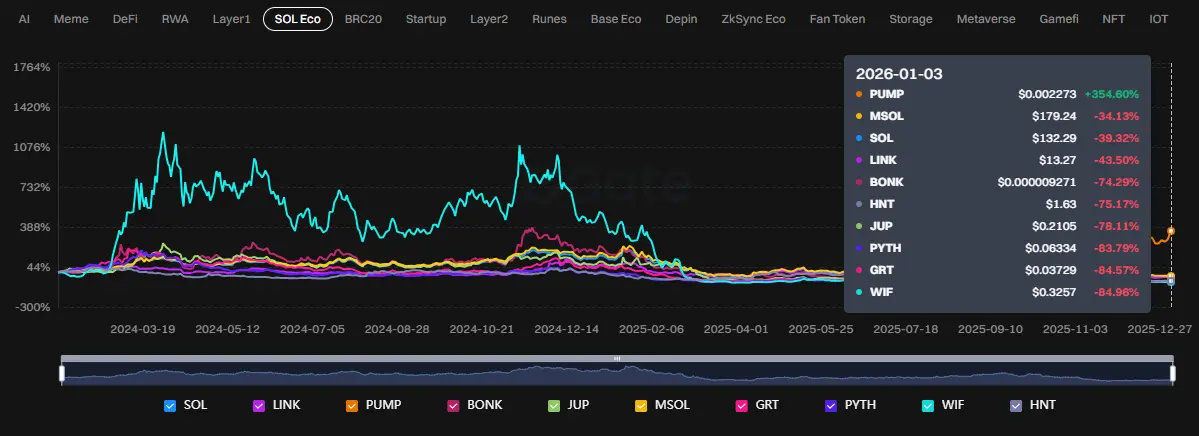Open the Runes tab
Screen dimensions: 1199x436
(549, 19)
